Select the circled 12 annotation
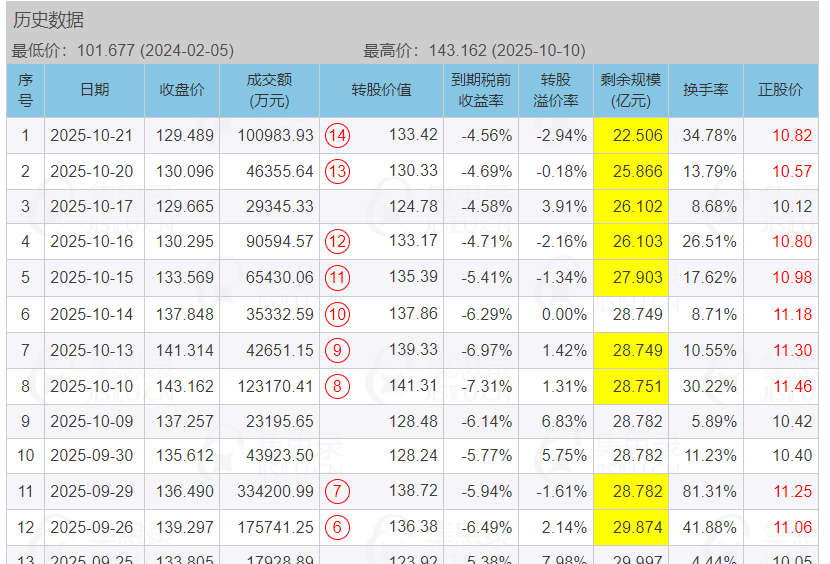 (337, 241)
